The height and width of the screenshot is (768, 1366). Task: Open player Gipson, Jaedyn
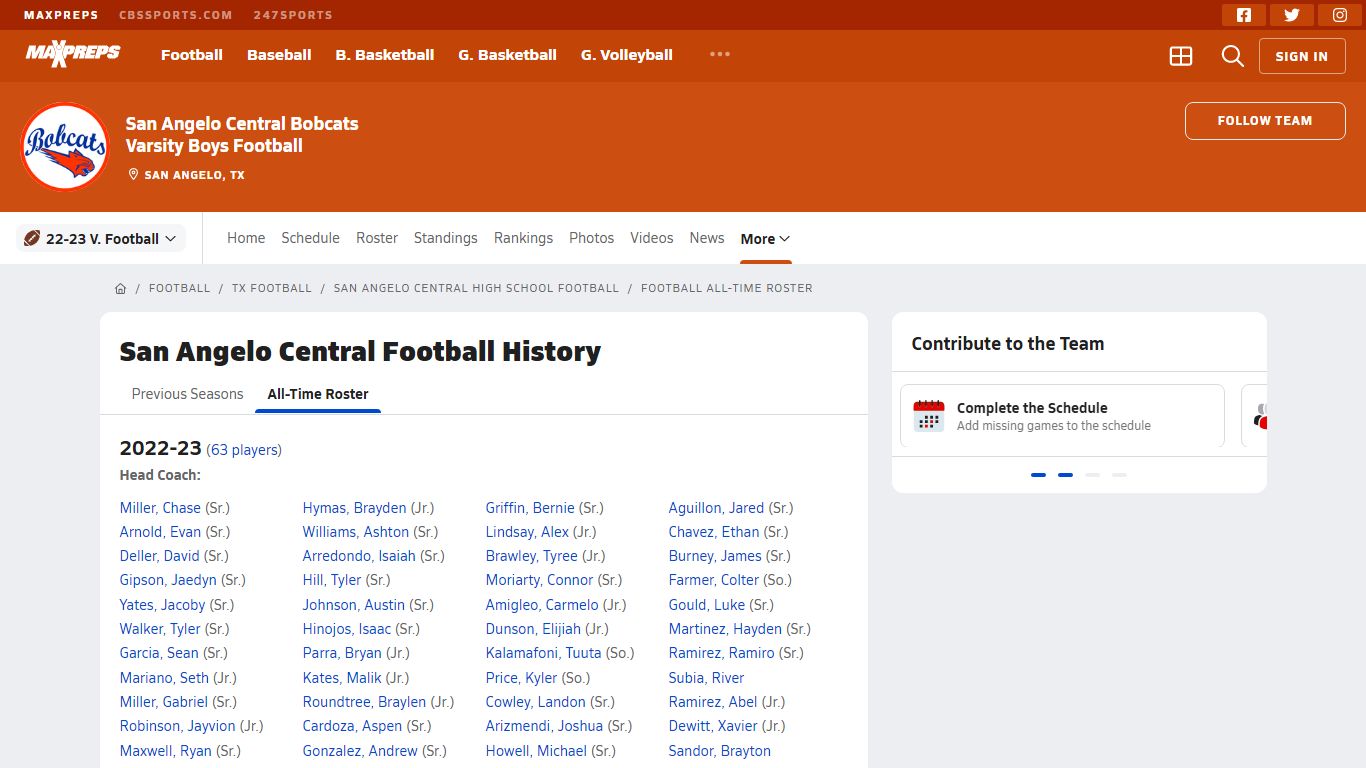tap(168, 580)
